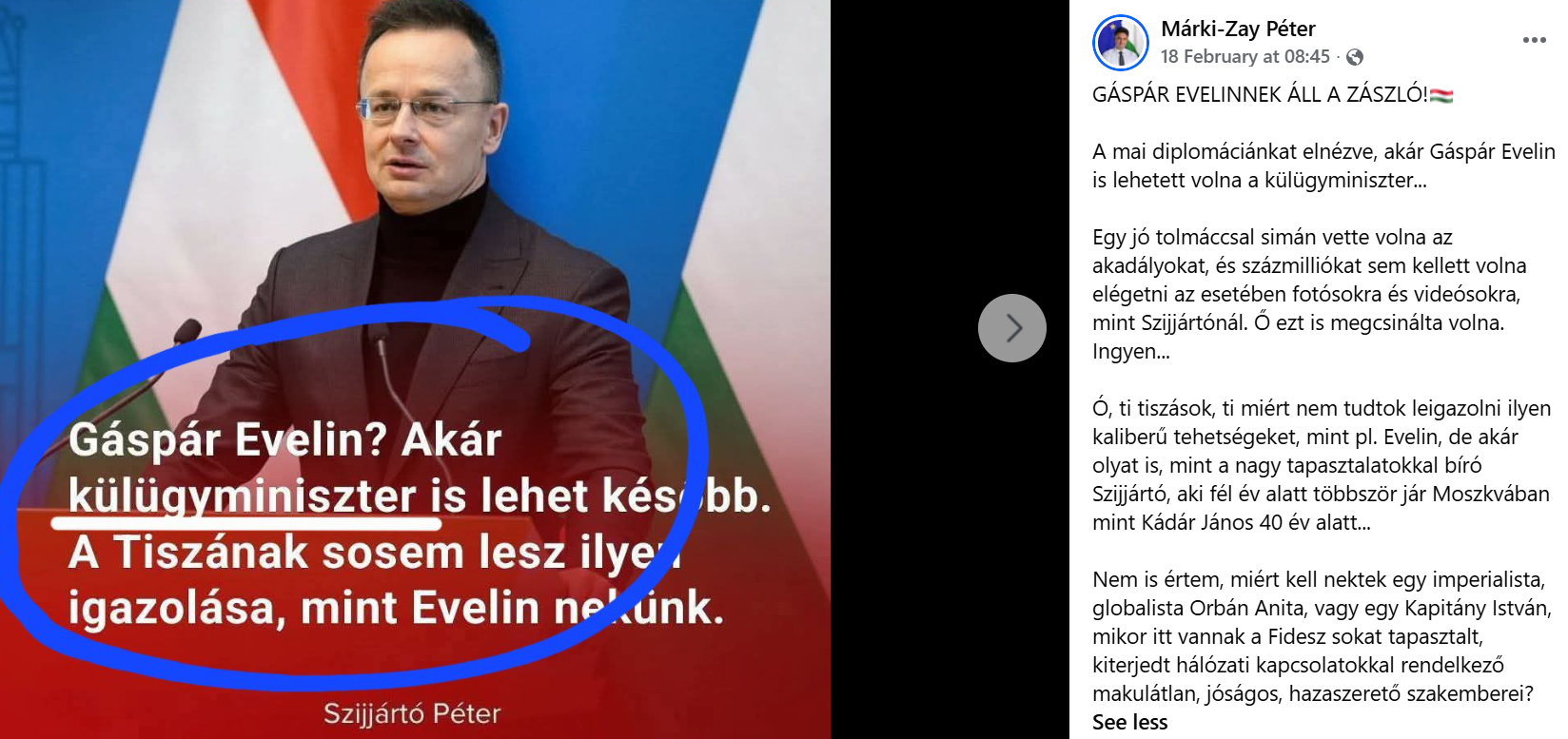Click the next photo arrow button
Viewport: 1568px width, 739px height.
tap(1012, 328)
